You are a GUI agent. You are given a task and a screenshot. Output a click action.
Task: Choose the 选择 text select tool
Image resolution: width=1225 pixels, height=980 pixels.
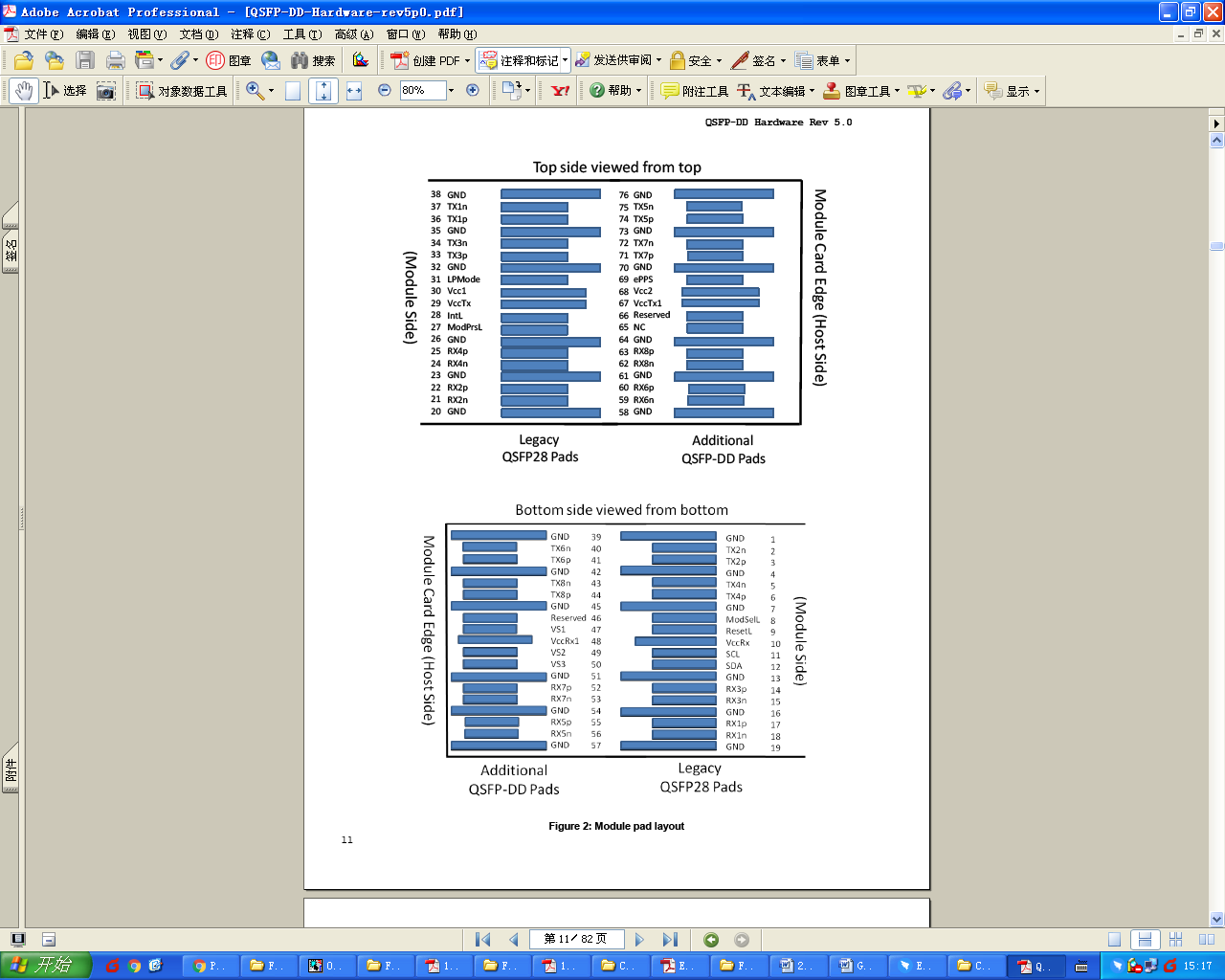coord(64,91)
